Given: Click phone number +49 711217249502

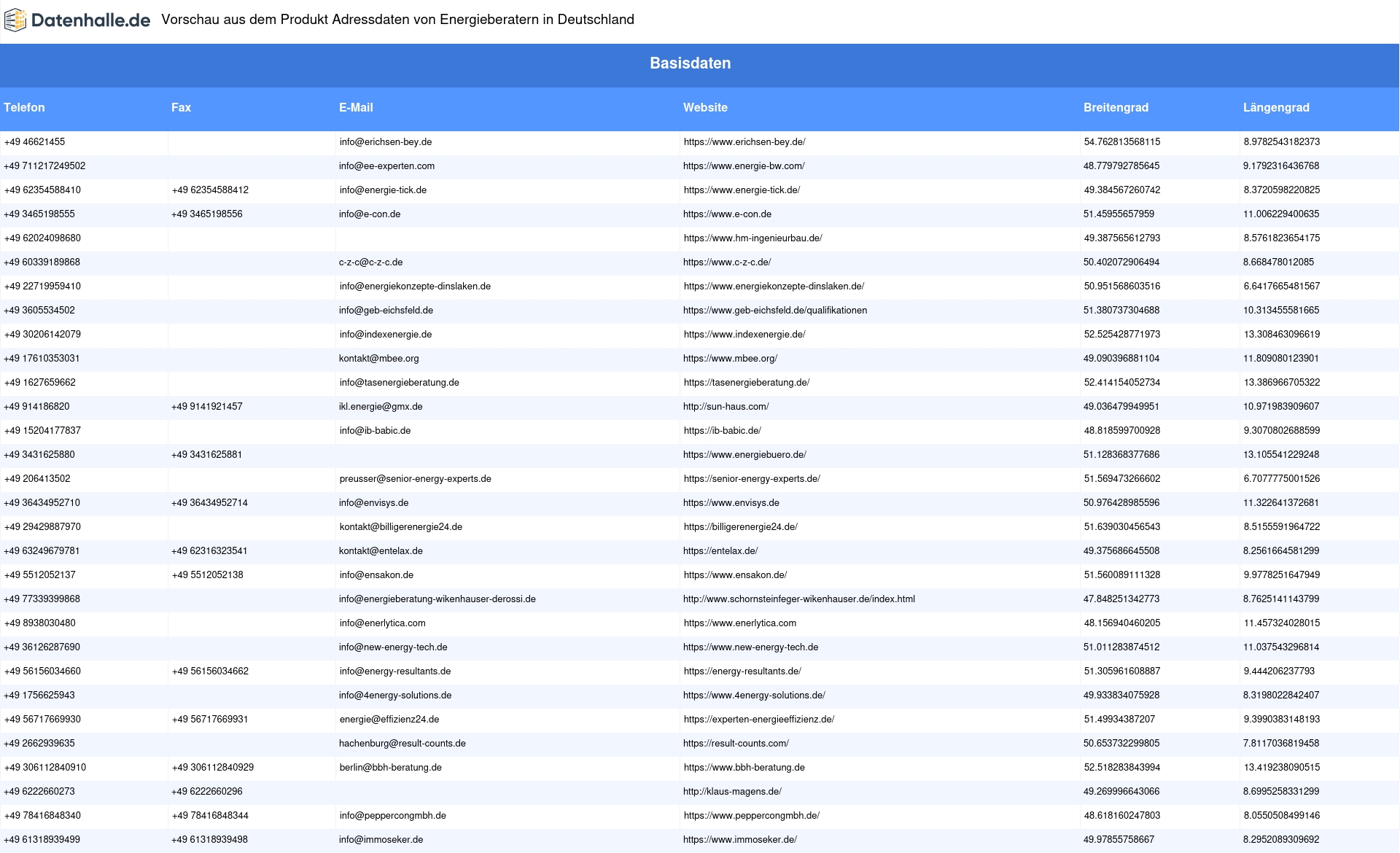Looking at the screenshot, I should [x=44, y=166].
